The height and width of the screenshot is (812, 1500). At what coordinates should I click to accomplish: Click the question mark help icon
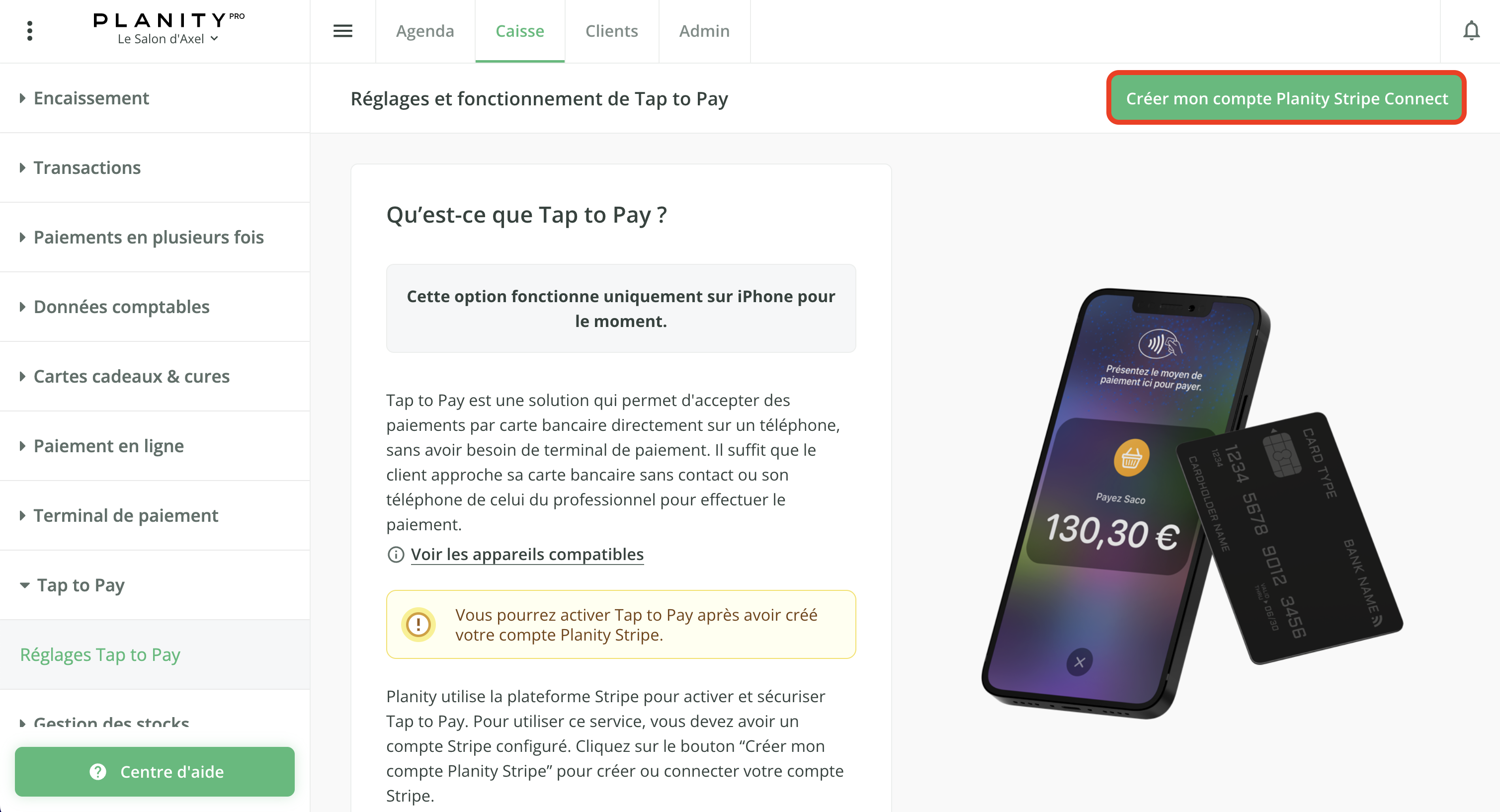pos(98,771)
